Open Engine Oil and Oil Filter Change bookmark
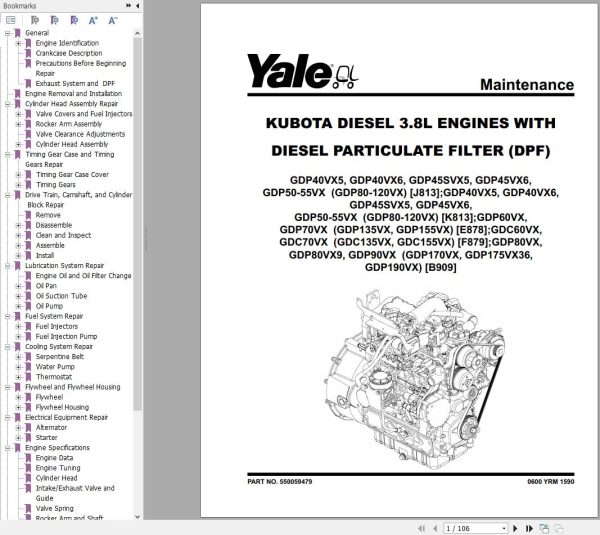Viewport: 600px width, 535px height. point(83,276)
